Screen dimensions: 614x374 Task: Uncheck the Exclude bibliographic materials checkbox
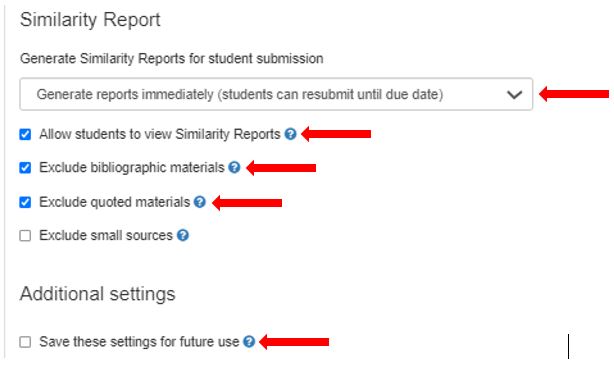tap(25, 168)
